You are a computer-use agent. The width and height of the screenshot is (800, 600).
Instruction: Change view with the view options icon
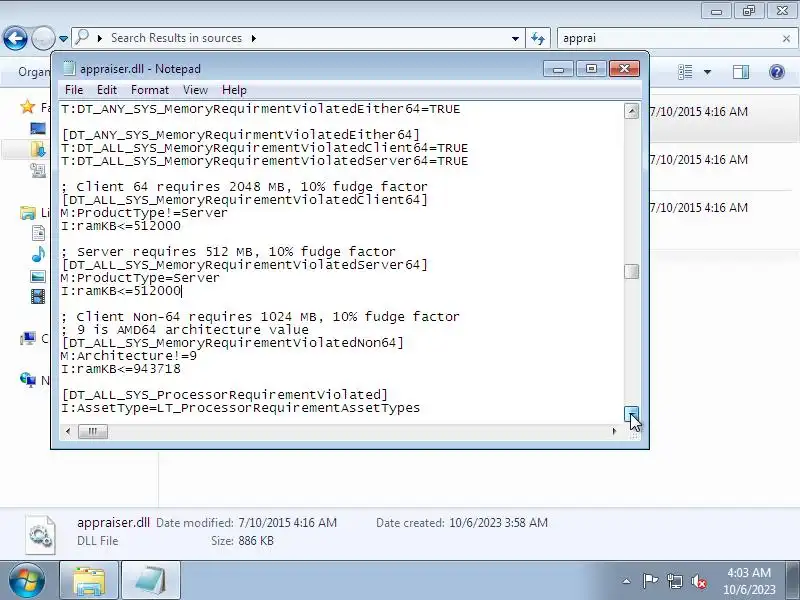[x=685, y=72]
